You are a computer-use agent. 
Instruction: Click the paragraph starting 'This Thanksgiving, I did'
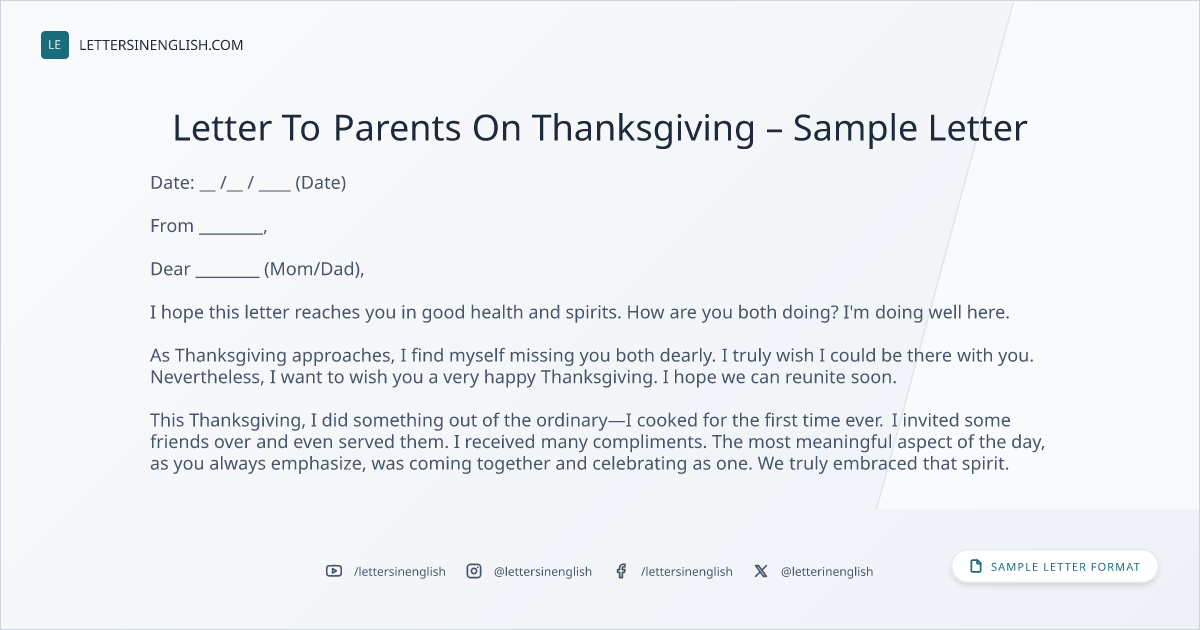tap(598, 442)
